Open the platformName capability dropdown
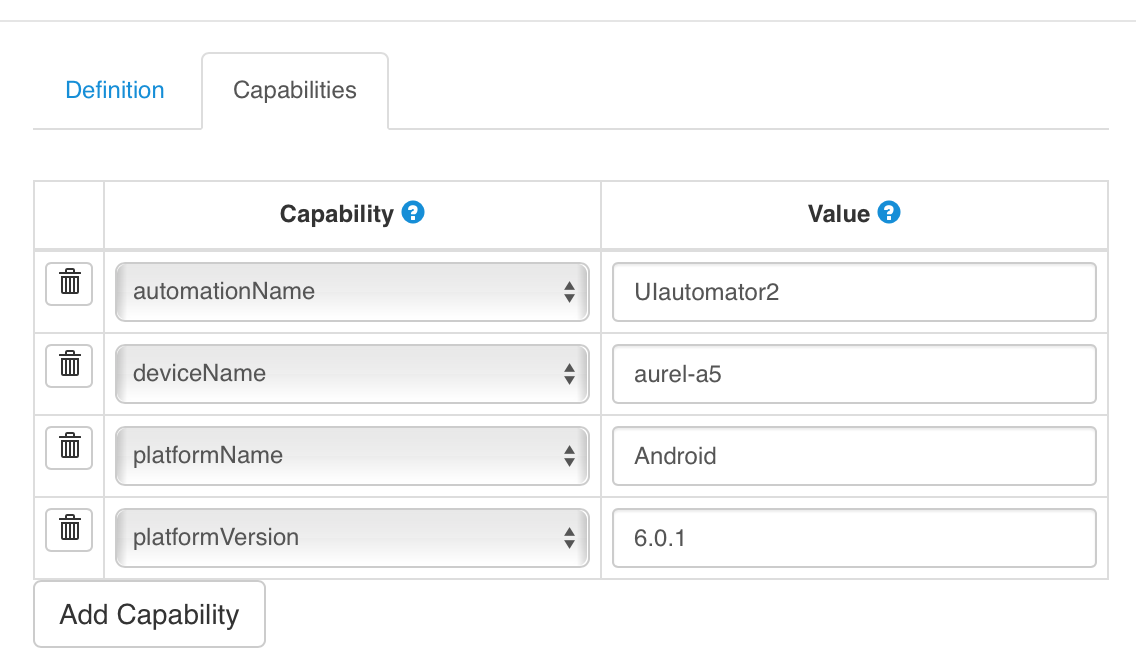 352,455
